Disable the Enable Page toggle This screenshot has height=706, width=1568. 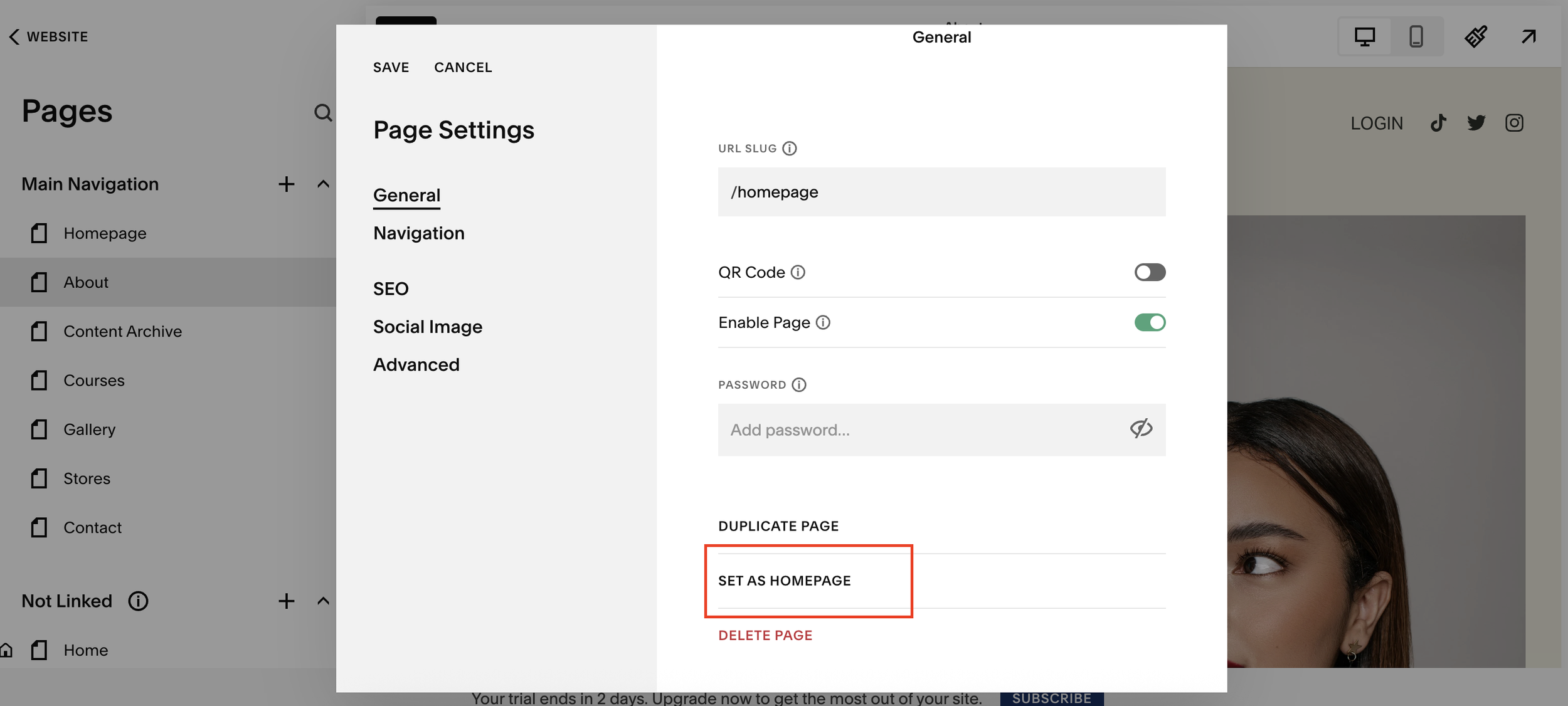(x=1149, y=322)
